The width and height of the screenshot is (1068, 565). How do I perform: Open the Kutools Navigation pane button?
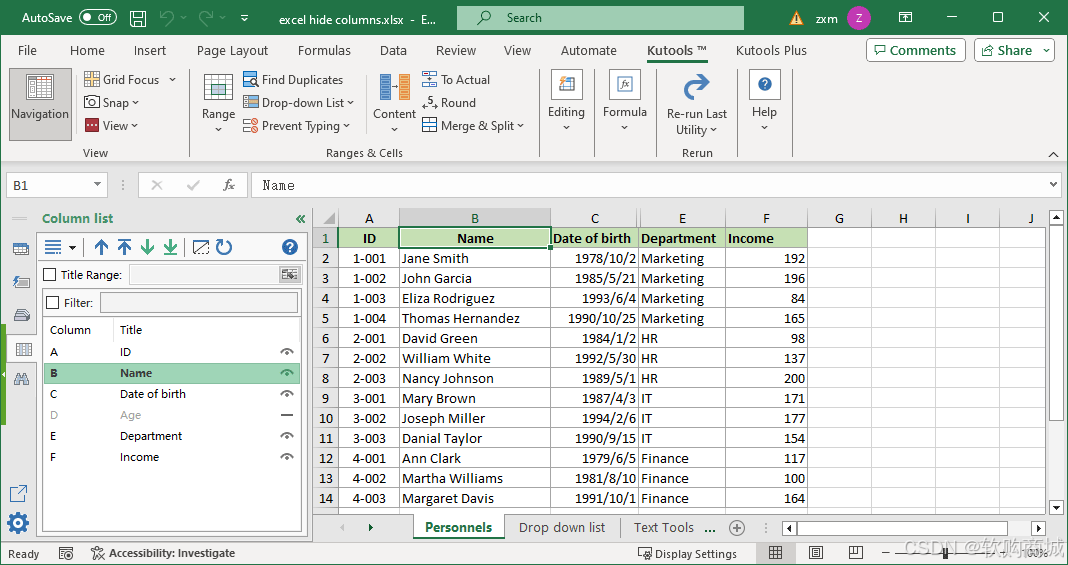[40, 104]
